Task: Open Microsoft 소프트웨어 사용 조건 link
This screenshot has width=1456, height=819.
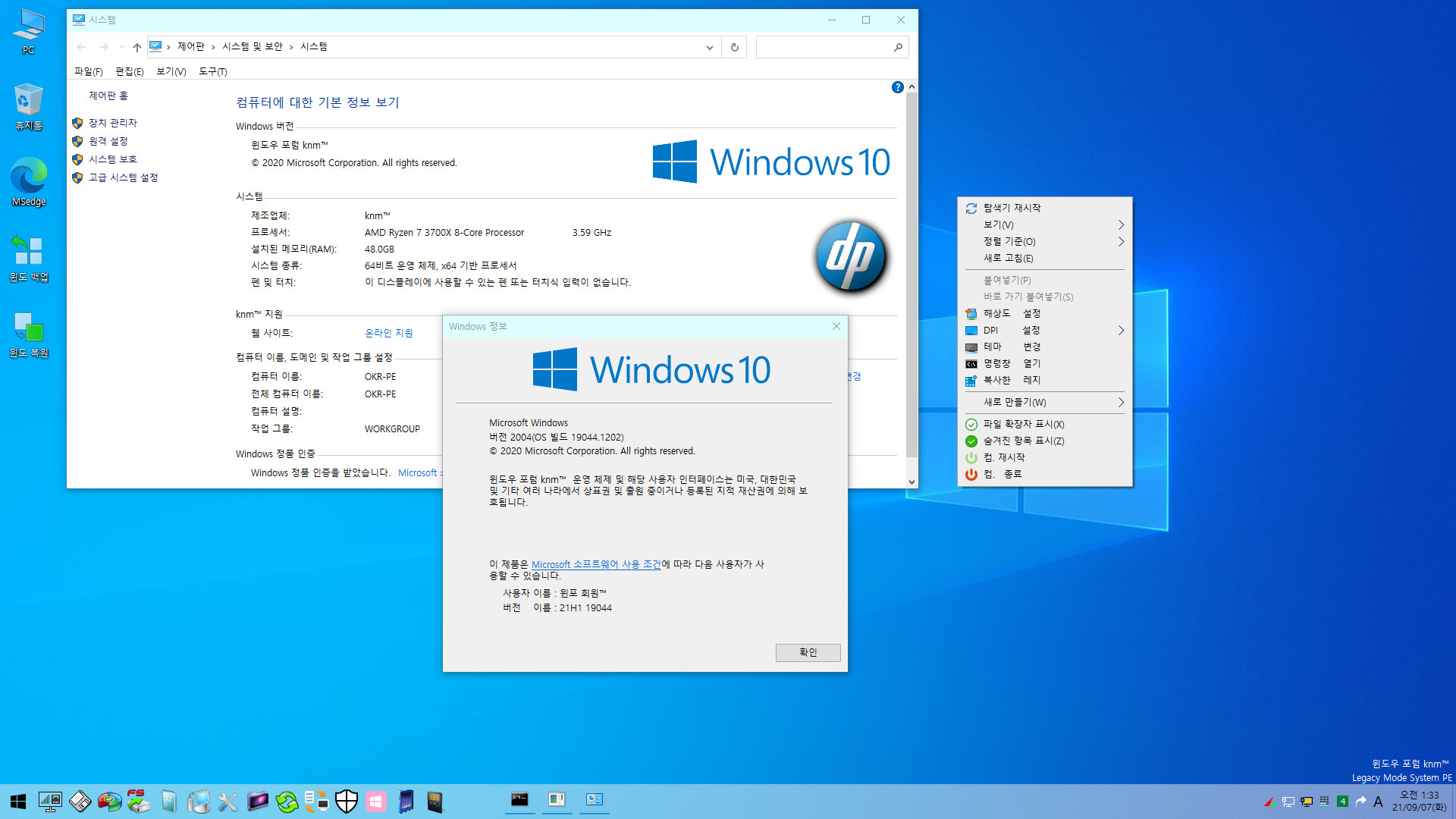Action: pyautogui.click(x=596, y=564)
